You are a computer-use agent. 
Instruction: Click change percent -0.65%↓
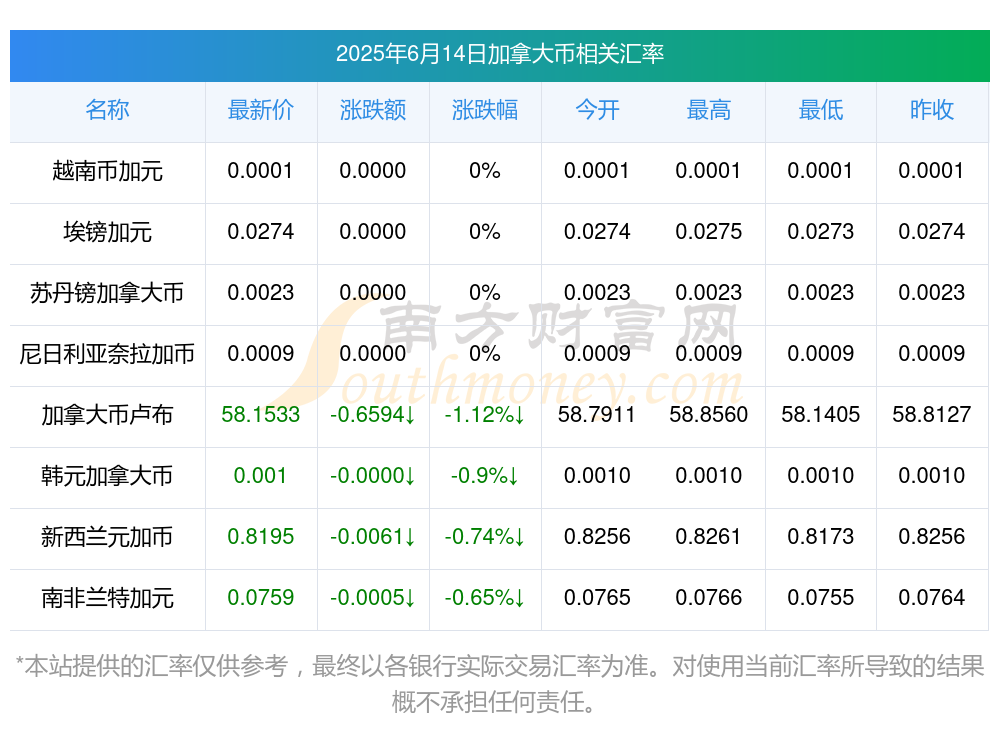point(485,598)
